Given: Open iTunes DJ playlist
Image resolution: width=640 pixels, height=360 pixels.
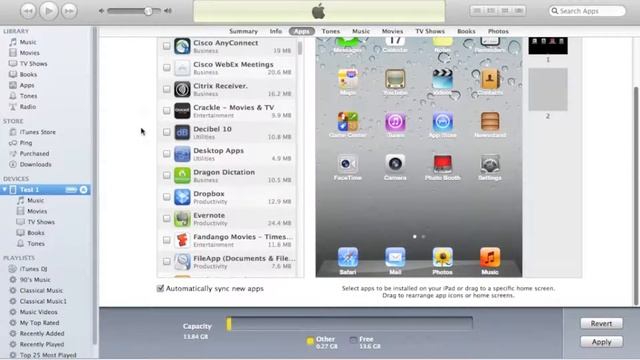Looking at the screenshot, I should tap(33, 269).
